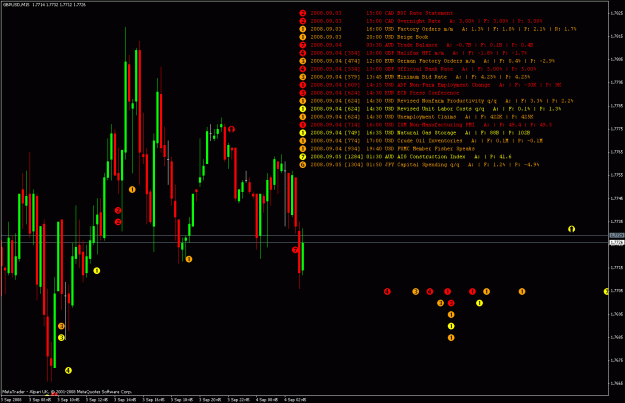Click the '4 Sep 02:45' time axis label

(296, 399)
